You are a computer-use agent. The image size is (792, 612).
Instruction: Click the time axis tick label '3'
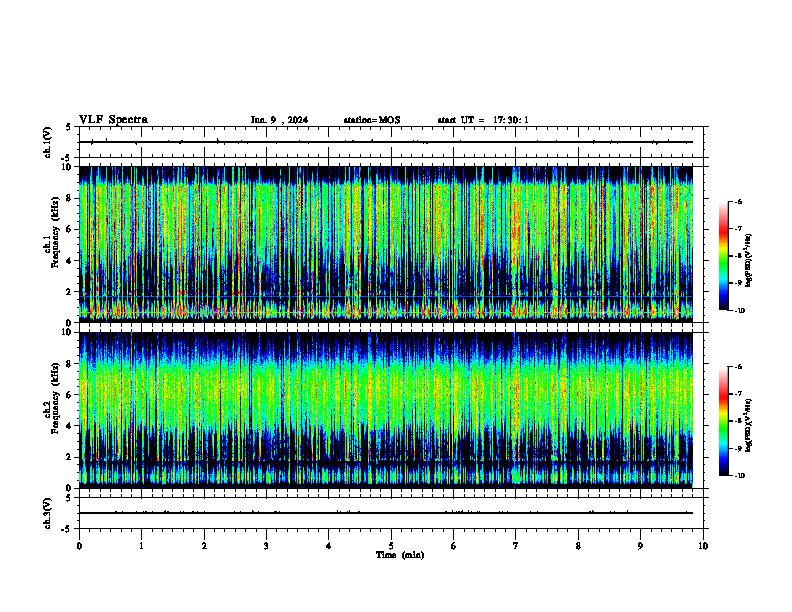tap(266, 546)
